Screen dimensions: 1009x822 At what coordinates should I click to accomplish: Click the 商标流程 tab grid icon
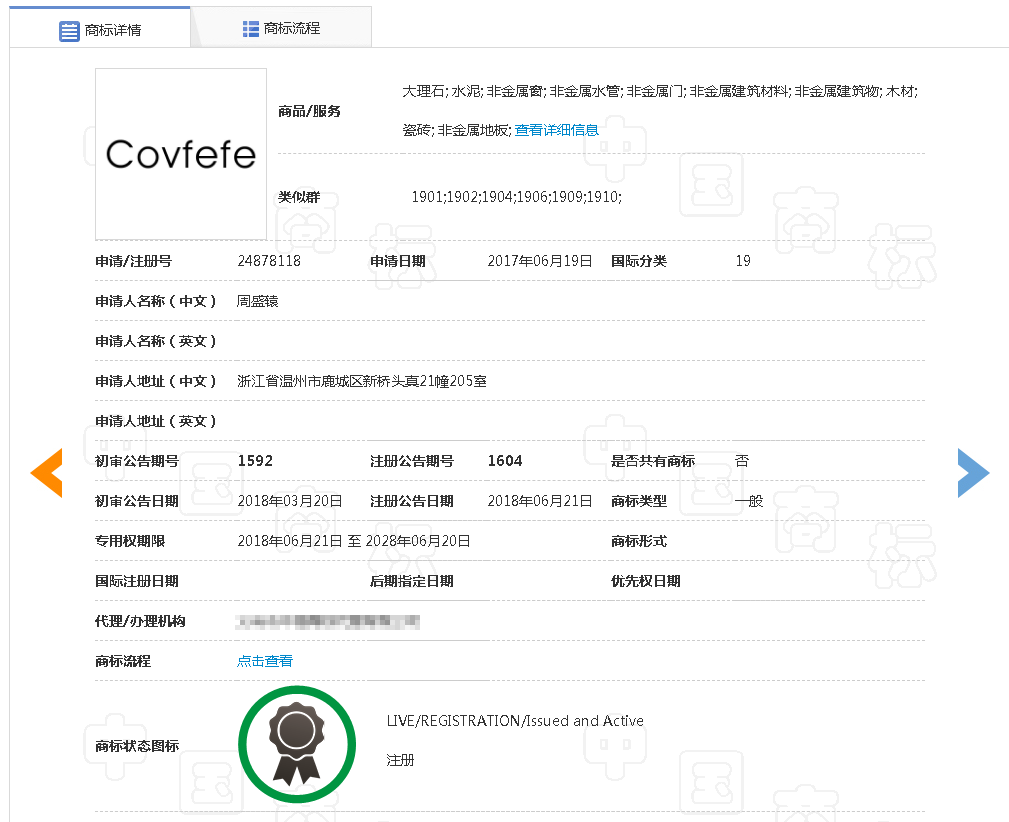pyautogui.click(x=251, y=29)
